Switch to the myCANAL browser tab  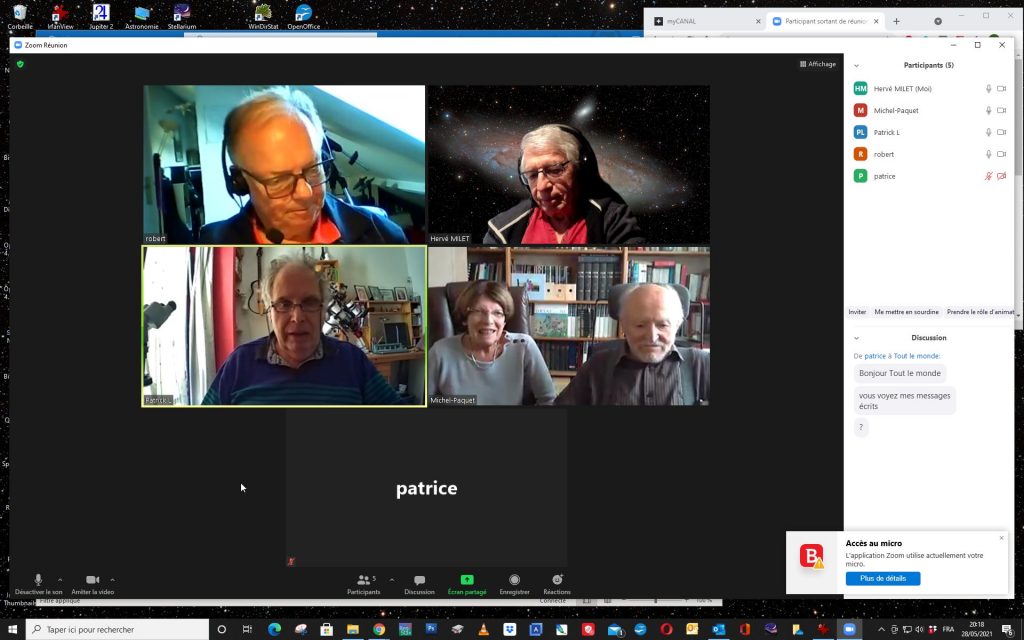[708, 22]
